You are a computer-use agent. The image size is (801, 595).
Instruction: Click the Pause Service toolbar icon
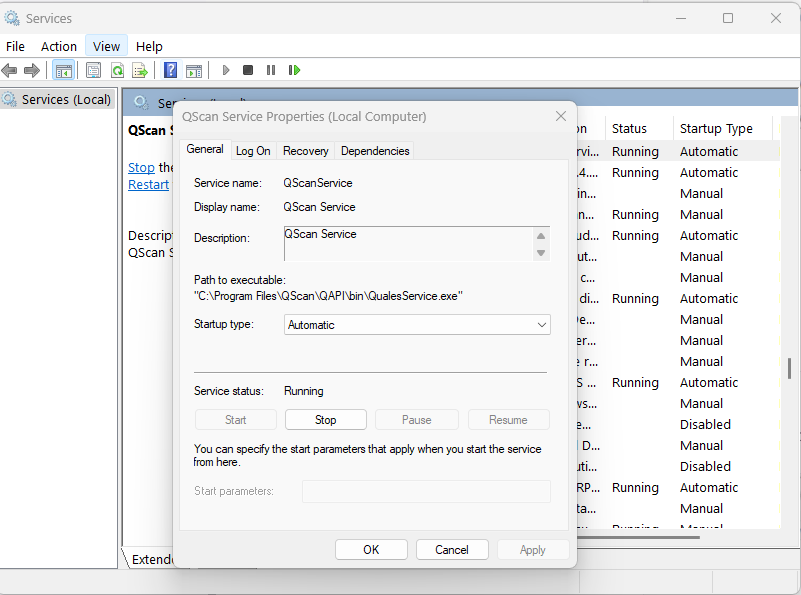coord(271,70)
